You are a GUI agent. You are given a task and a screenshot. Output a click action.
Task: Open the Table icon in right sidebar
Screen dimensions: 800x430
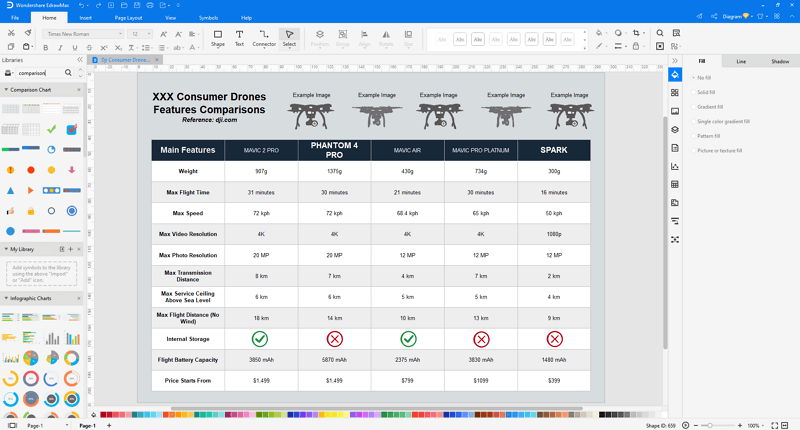coord(675,185)
